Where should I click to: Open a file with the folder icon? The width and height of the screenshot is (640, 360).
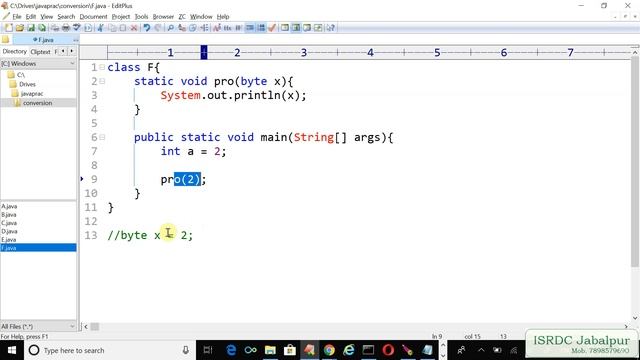pos(20,28)
